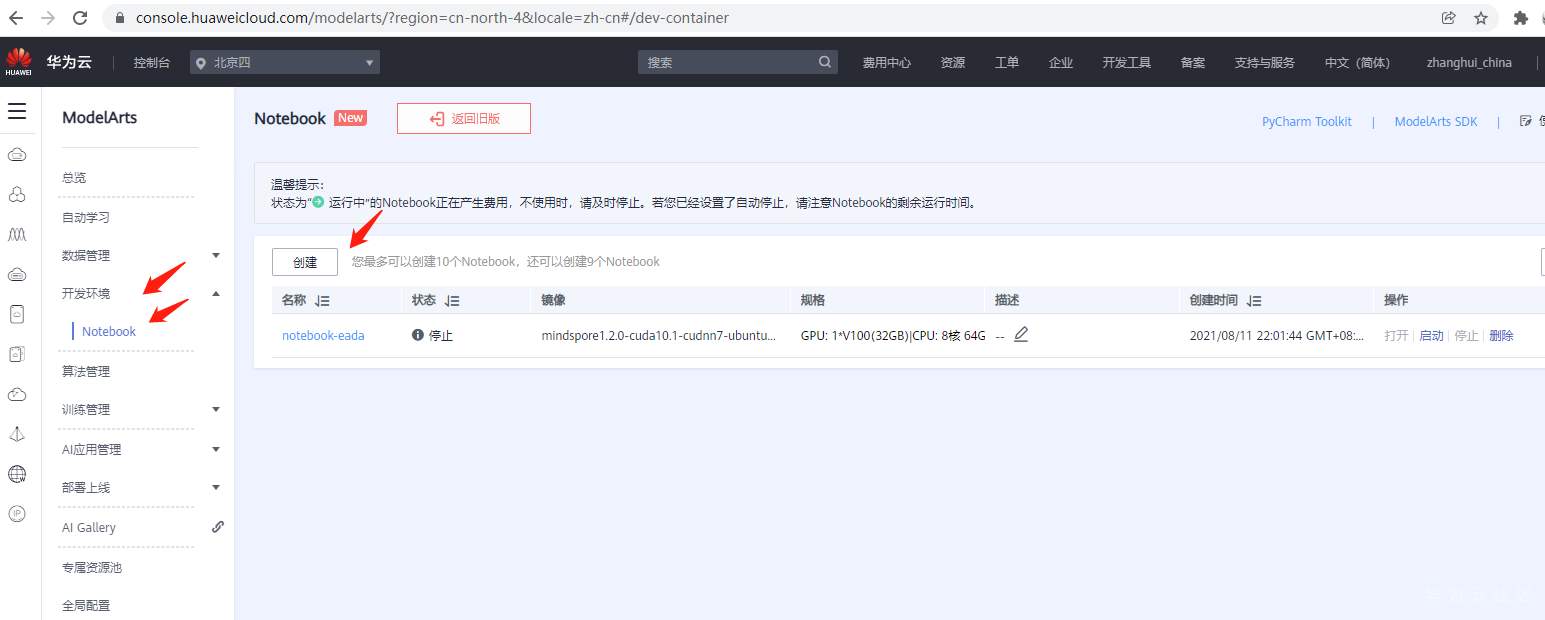The image size is (1545, 620).
Task: Open 费用中心 in the top navigation
Action: tap(887, 62)
